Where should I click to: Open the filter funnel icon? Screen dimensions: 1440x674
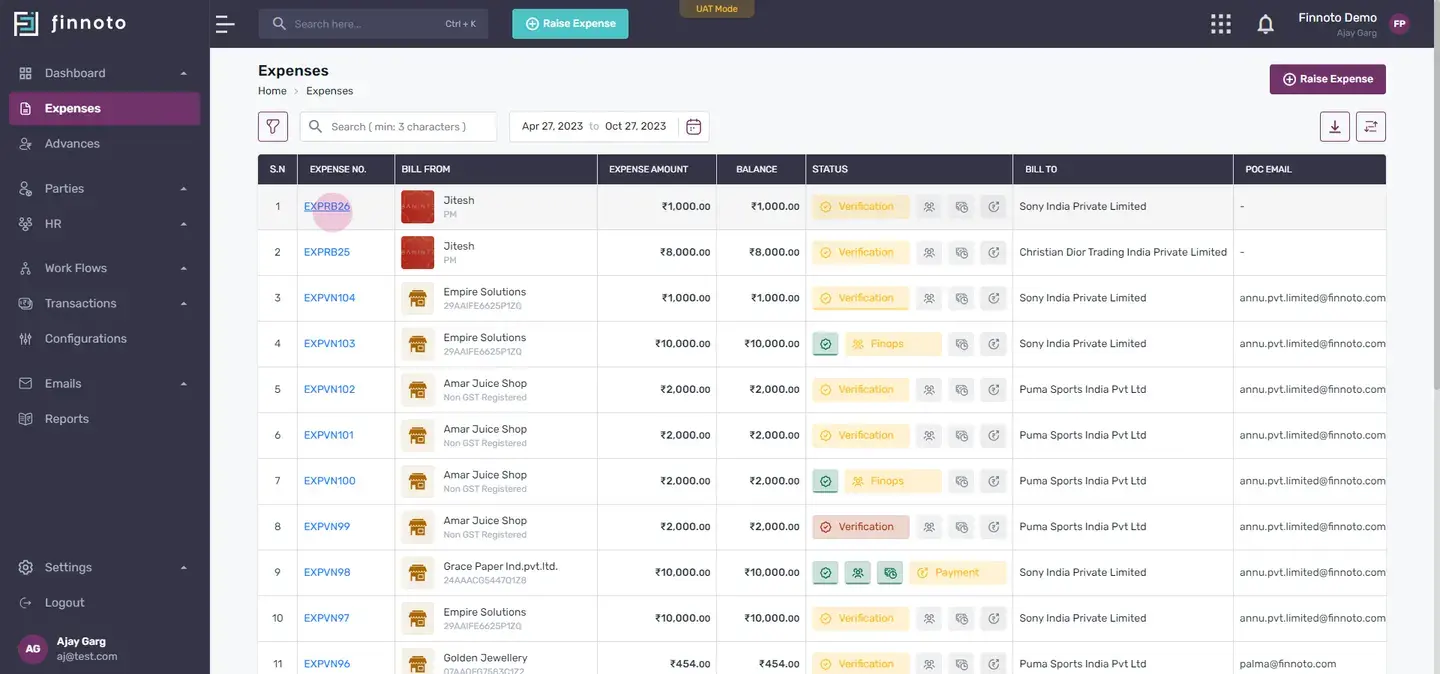click(x=273, y=127)
